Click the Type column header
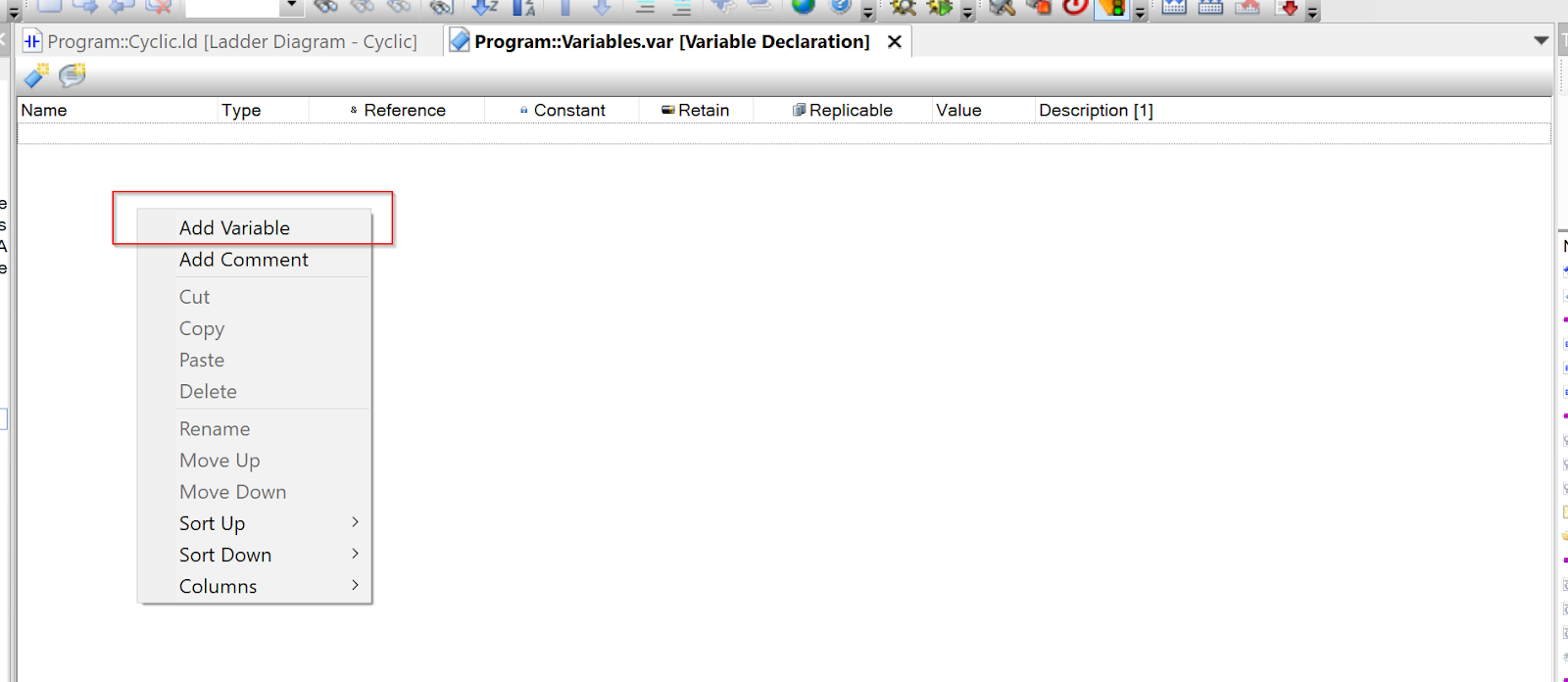The height and width of the screenshot is (682, 1568). (264, 110)
